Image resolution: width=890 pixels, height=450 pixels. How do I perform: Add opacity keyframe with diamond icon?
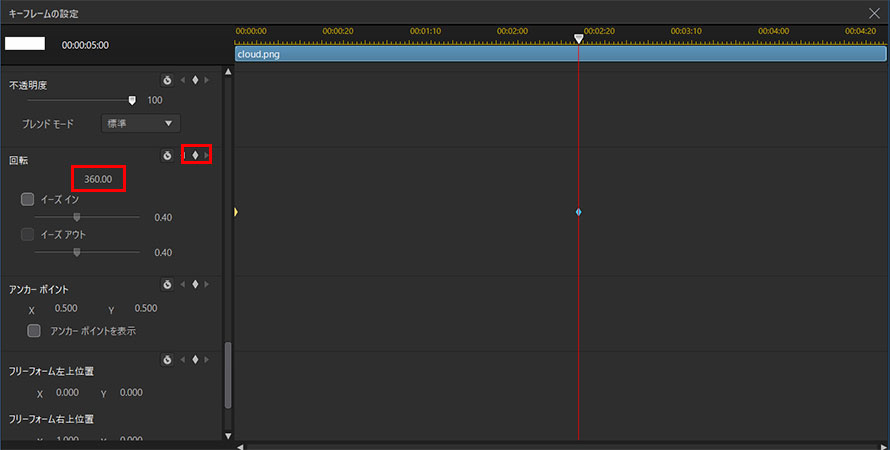click(195, 80)
